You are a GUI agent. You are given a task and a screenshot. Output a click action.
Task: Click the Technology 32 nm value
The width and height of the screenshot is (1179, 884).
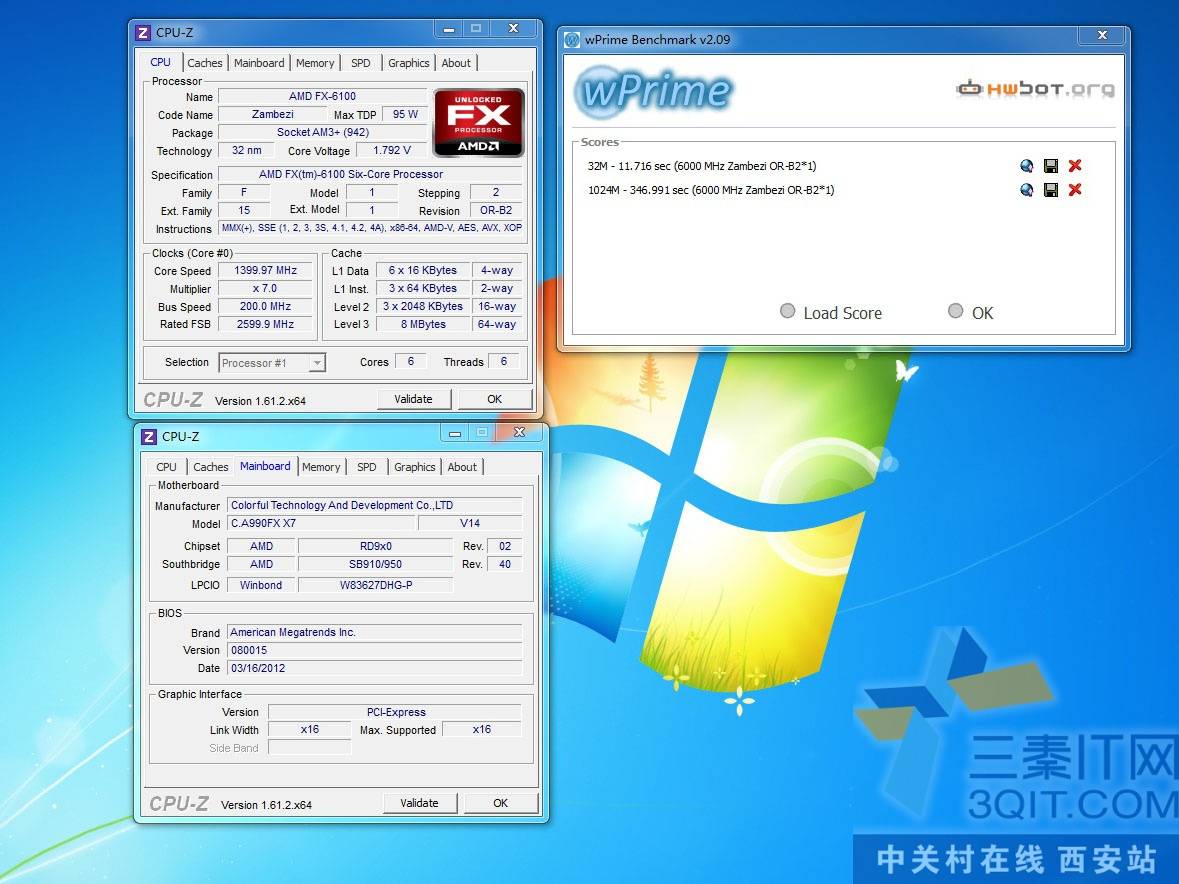247,150
